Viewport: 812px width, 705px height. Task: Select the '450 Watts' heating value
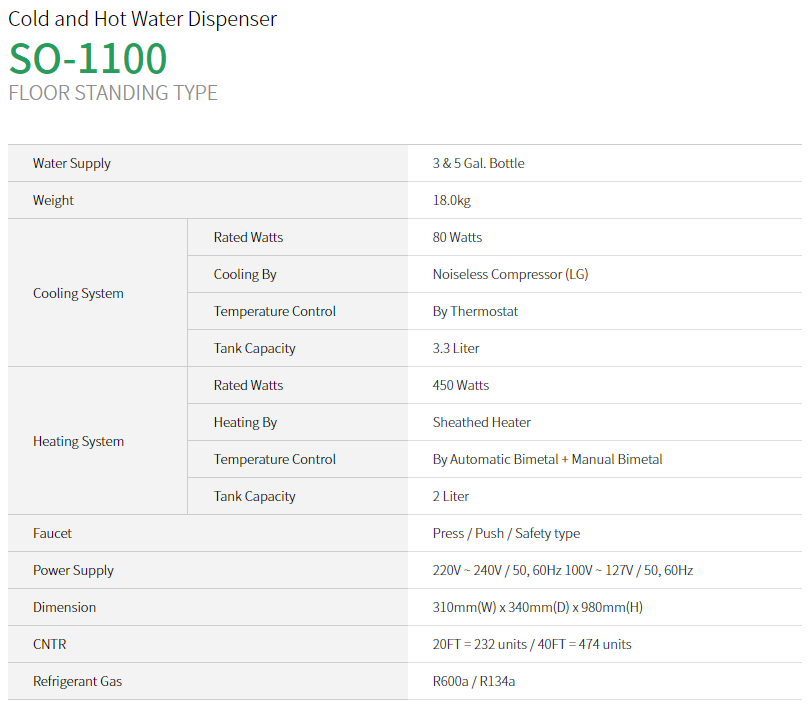(x=461, y=385)
